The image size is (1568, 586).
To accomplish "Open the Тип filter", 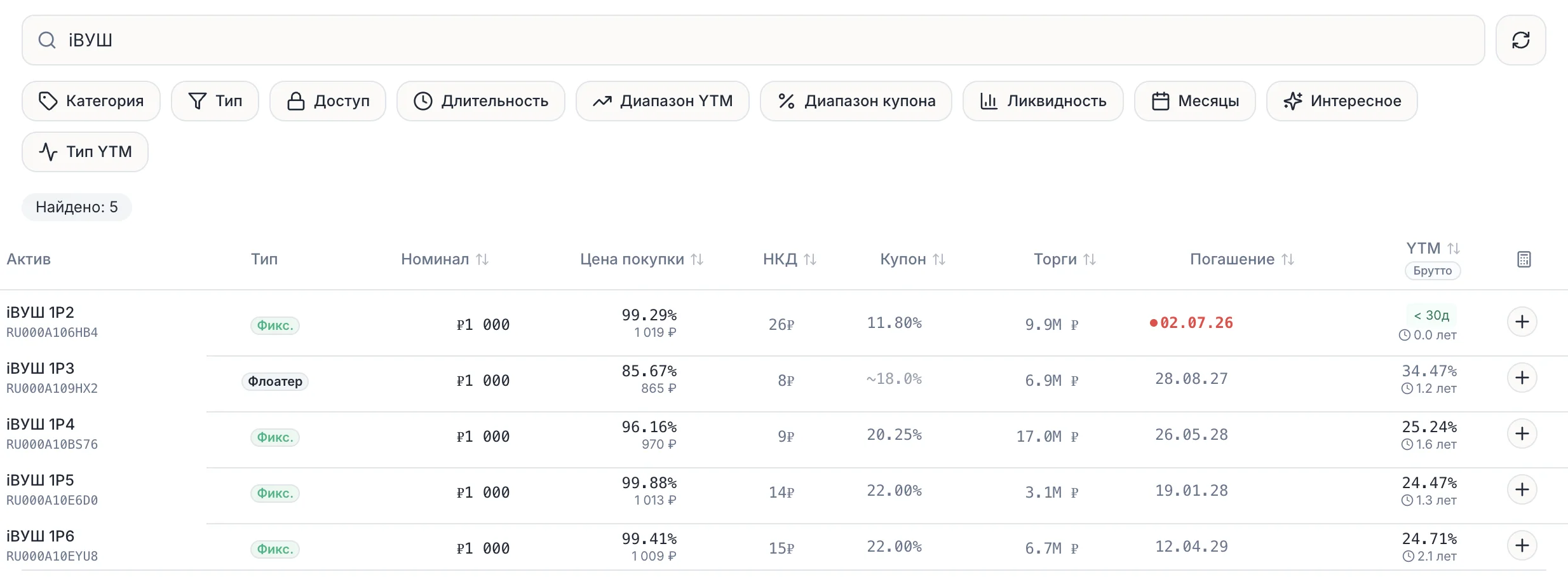I will [x=215, y=101].
